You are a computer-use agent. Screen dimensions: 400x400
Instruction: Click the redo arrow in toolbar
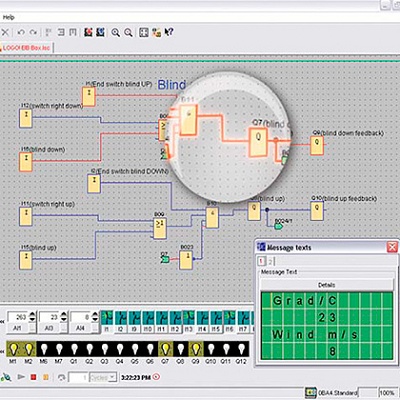point(33,32)
